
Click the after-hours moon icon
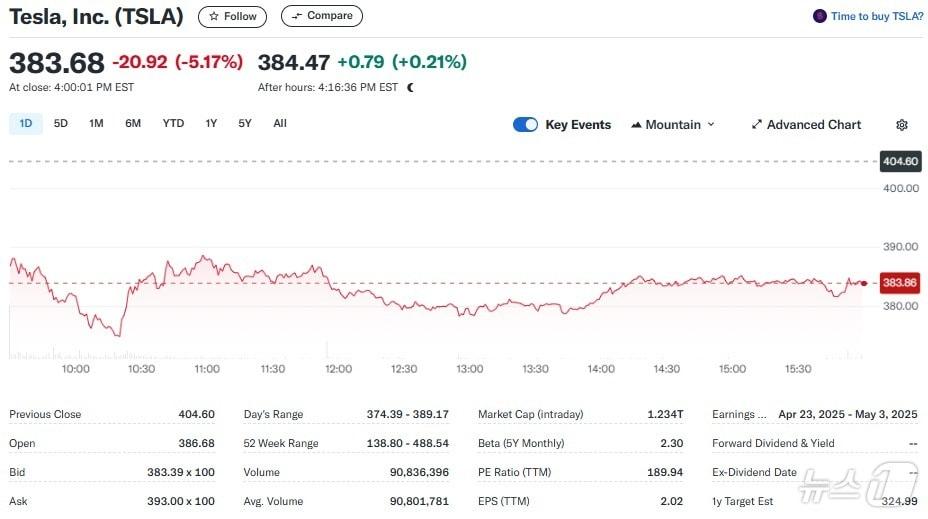(x=410, y=88)
